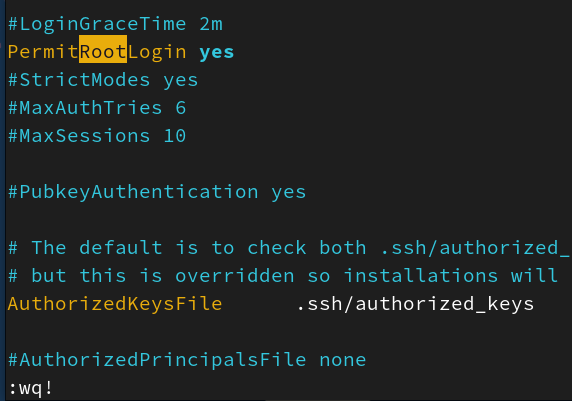The width and height of the screenshot is (572, 401).
Task: Click comment line but this is overridden
Action: [x=283, y=276]
